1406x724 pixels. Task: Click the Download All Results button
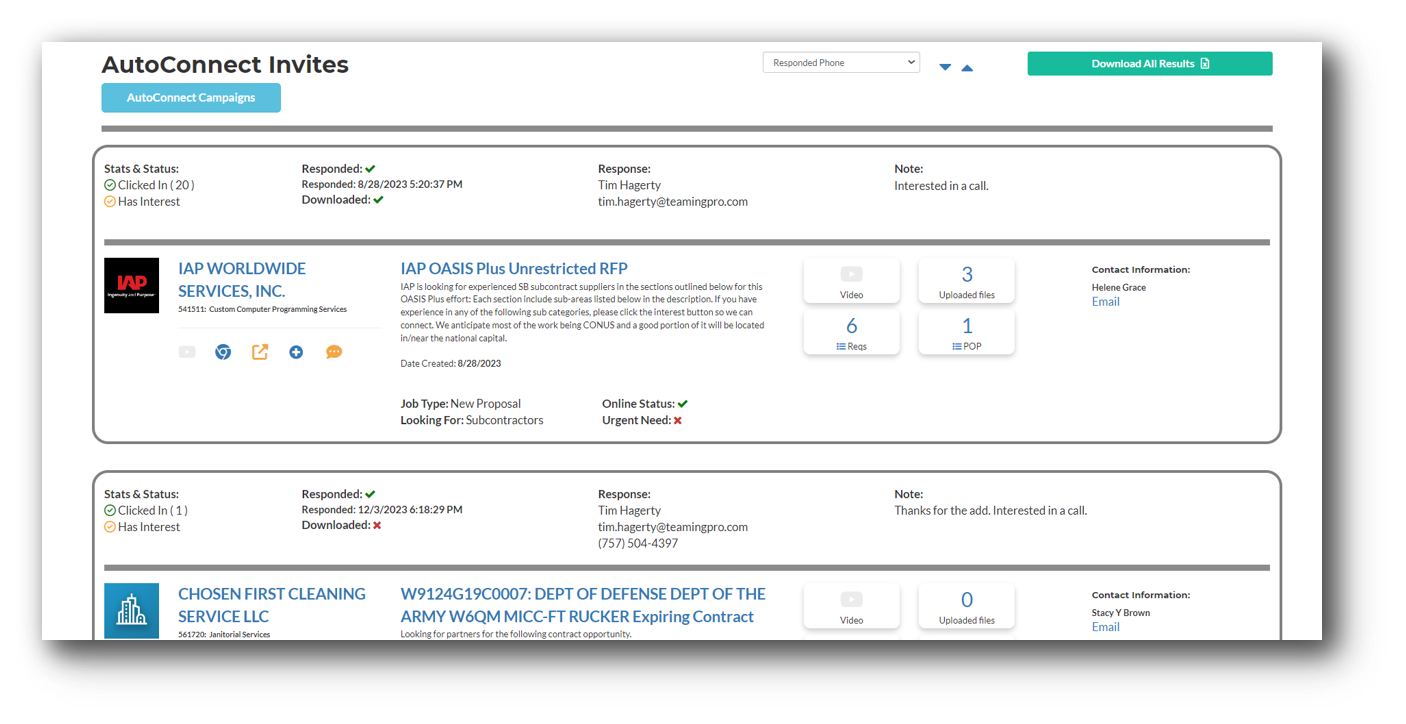pyautogui.click(x=1149, y=64)
